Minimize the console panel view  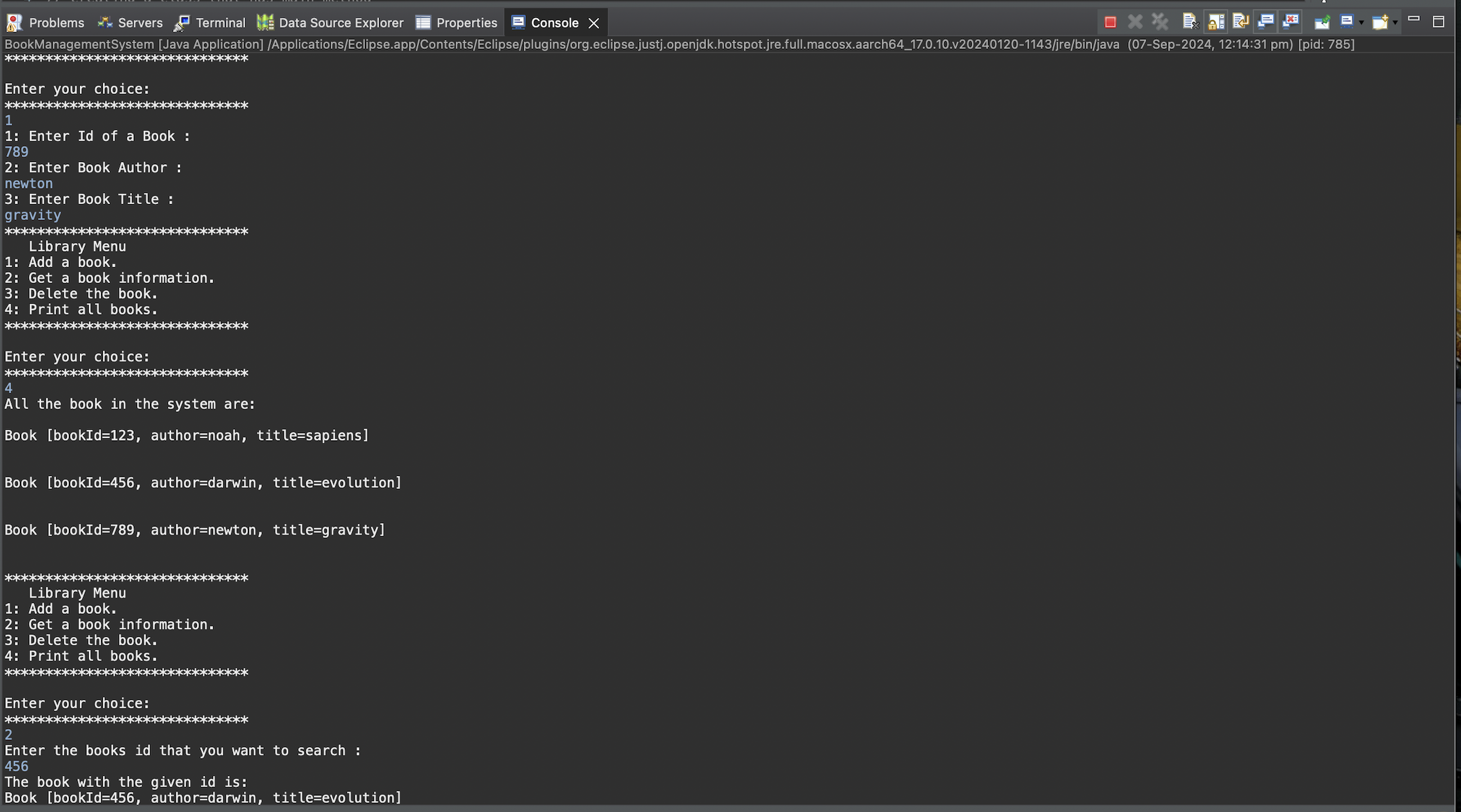click(x=1414, y=19)
